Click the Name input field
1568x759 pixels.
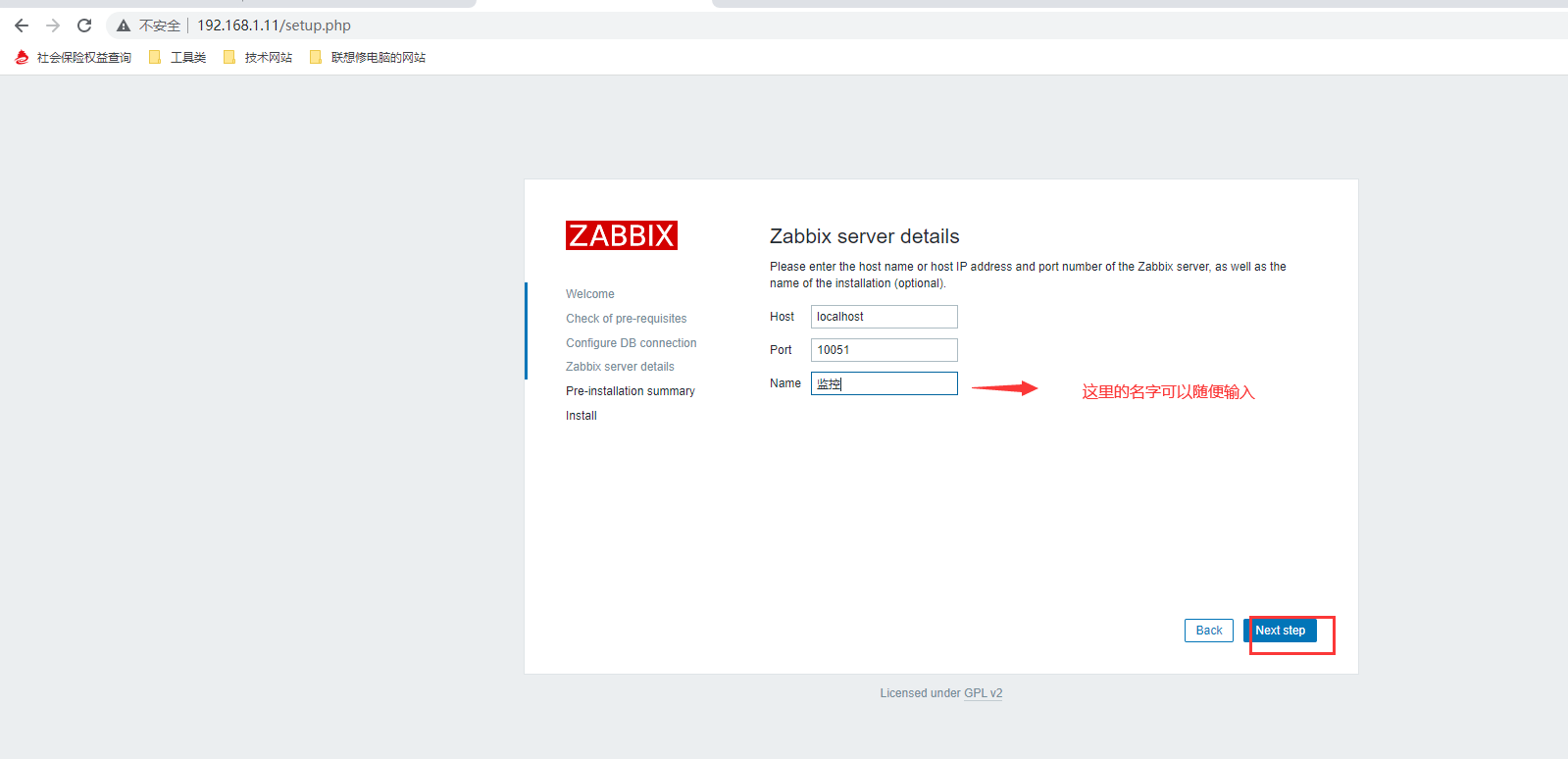(885, 383)
